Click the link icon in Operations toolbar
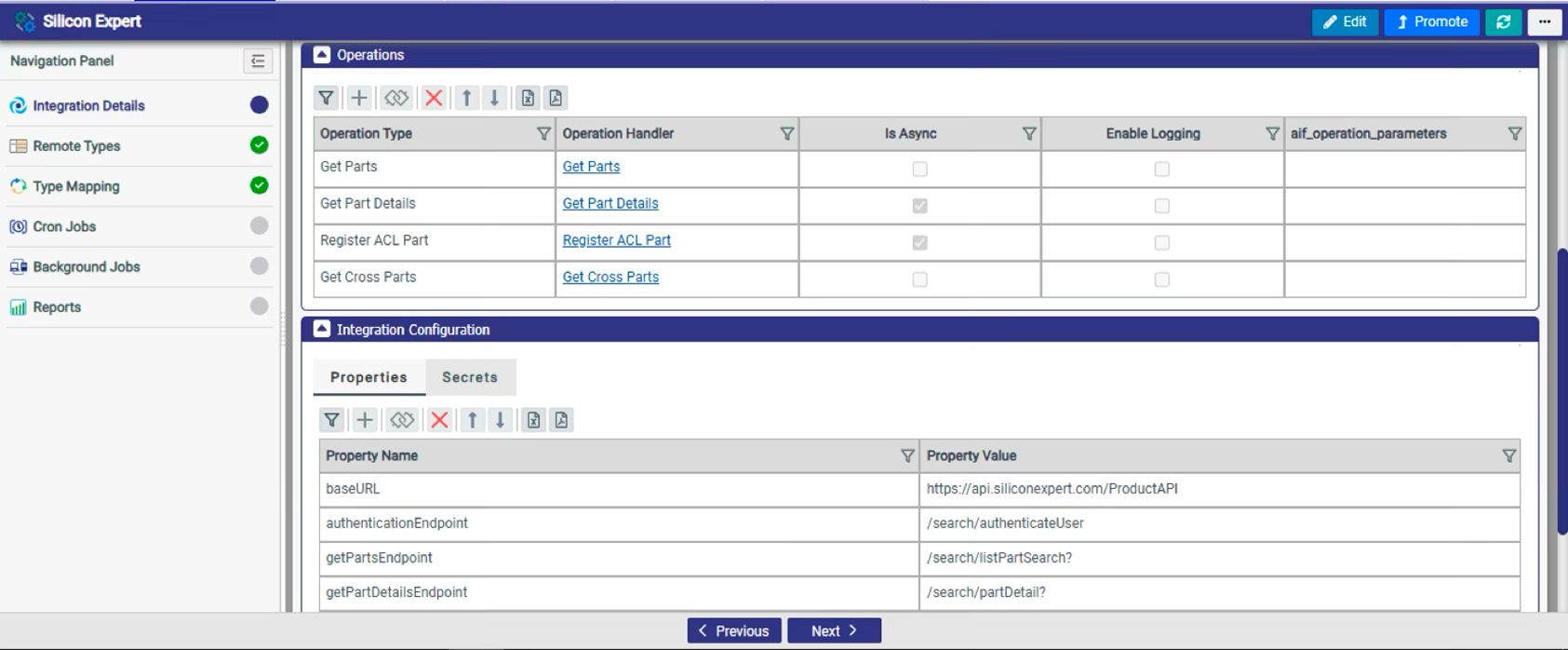Viewport: 1568px width, 650px height. click(396, 98)
